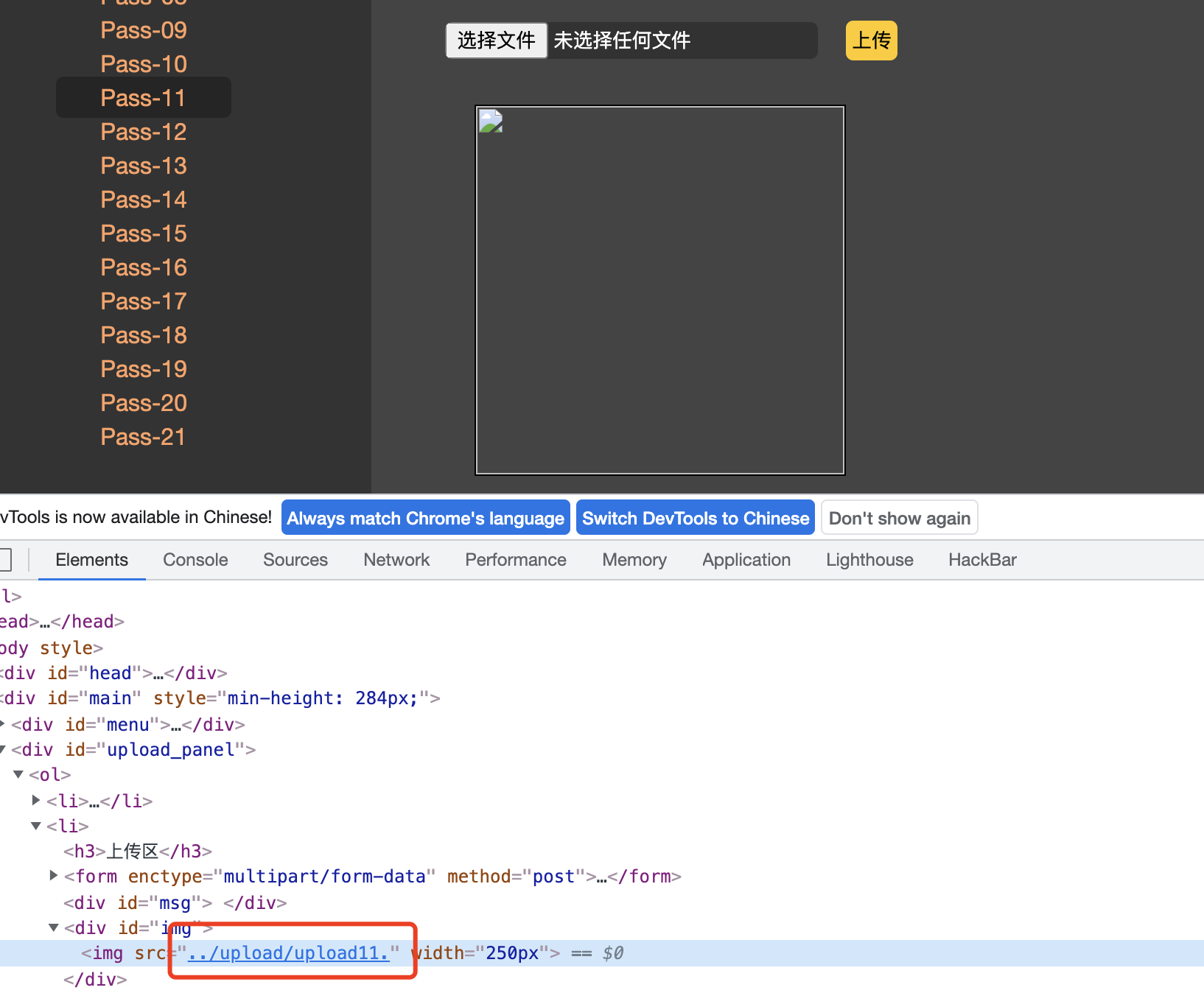The image size is (1204, 993).
Task: Select the collapsed head element row
Action: (x=62, y=621)
